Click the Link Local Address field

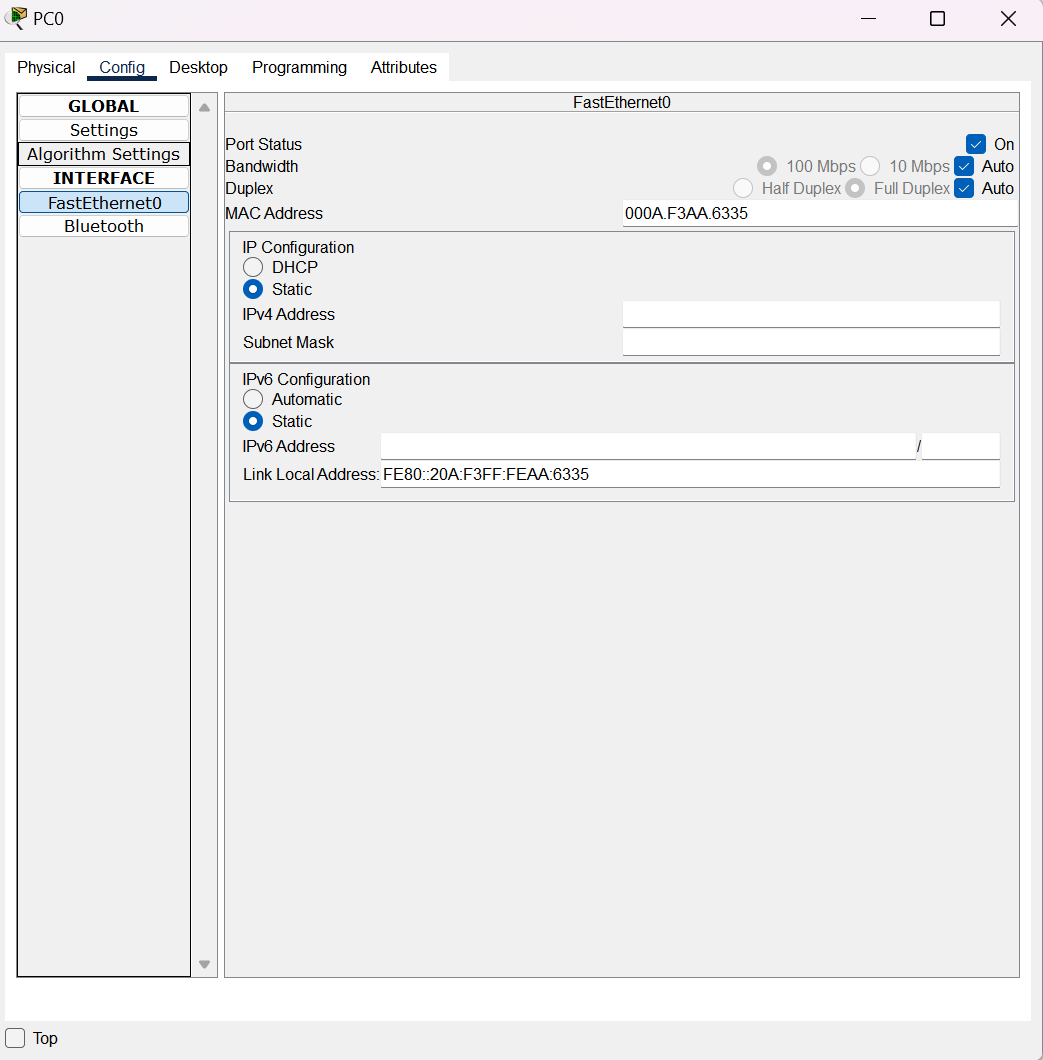690,475
